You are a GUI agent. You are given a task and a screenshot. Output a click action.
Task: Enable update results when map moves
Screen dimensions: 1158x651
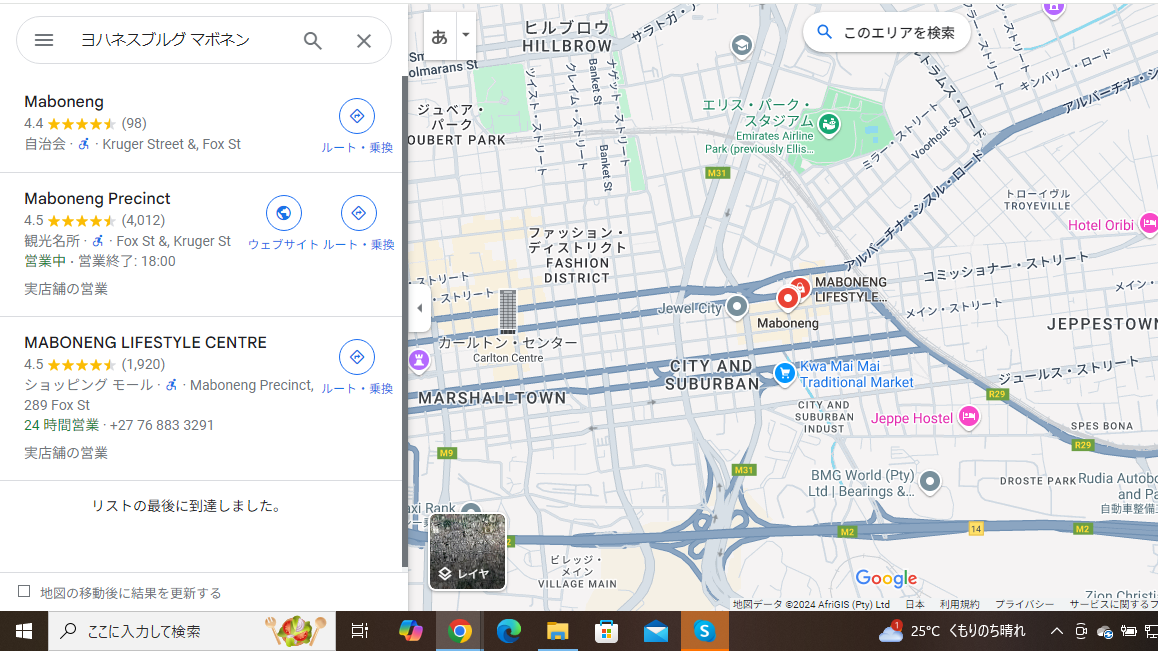[x=25, y=592]
